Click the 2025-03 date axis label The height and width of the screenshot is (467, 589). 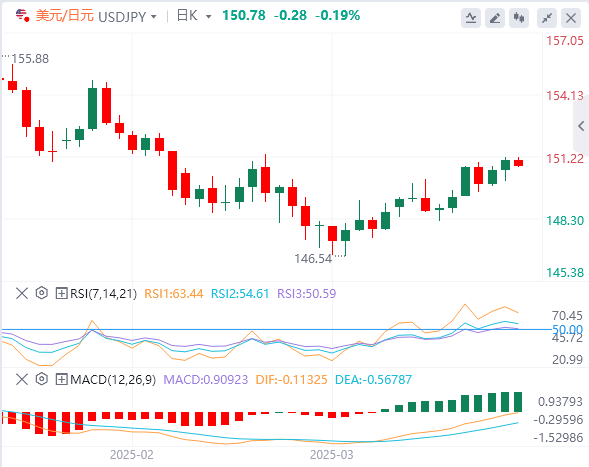(x=332, y=455)
